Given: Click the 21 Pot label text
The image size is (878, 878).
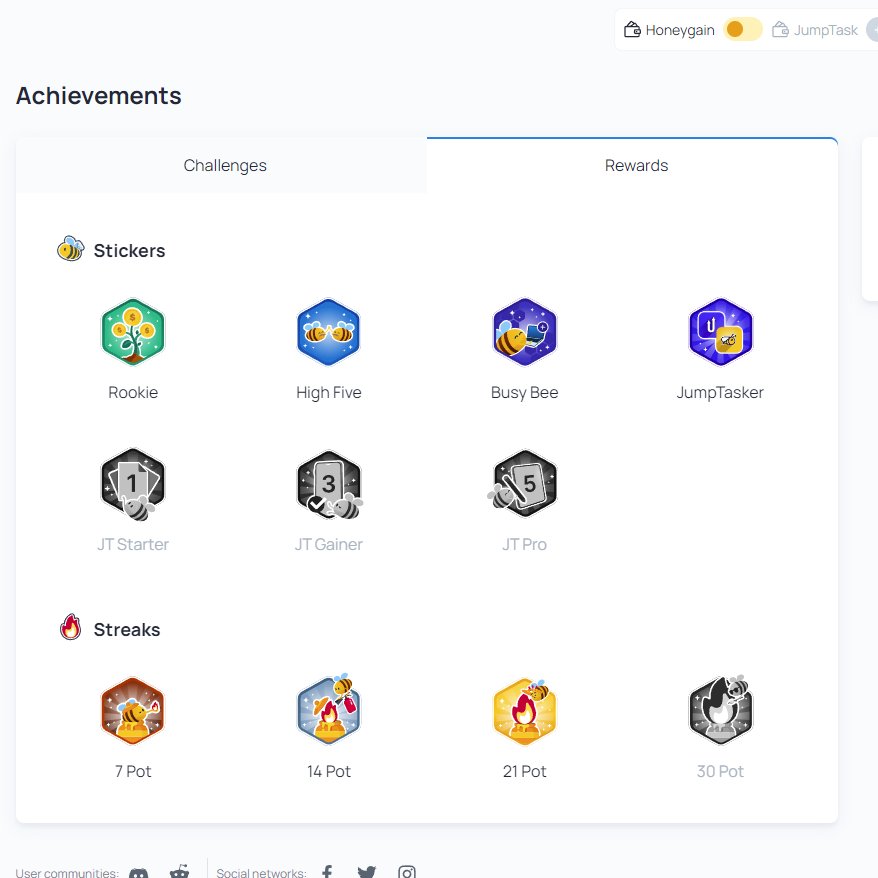Looking at the screenshot, I should (525, 771).
